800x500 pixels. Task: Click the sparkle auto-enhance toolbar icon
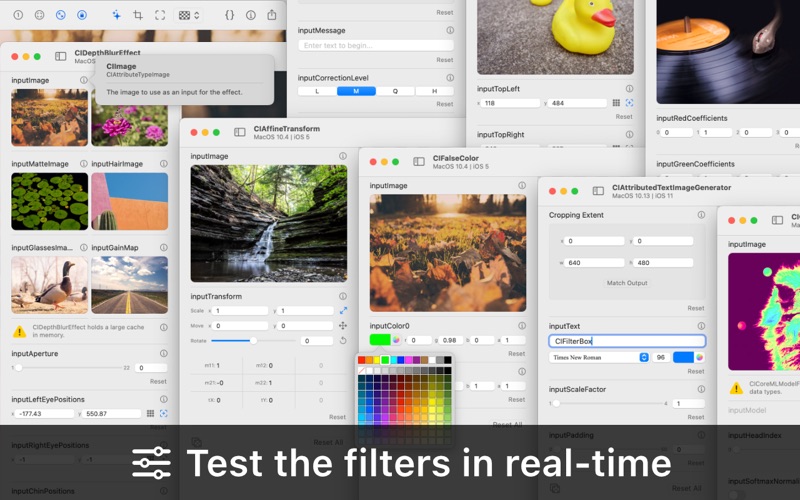coord(116,15)
